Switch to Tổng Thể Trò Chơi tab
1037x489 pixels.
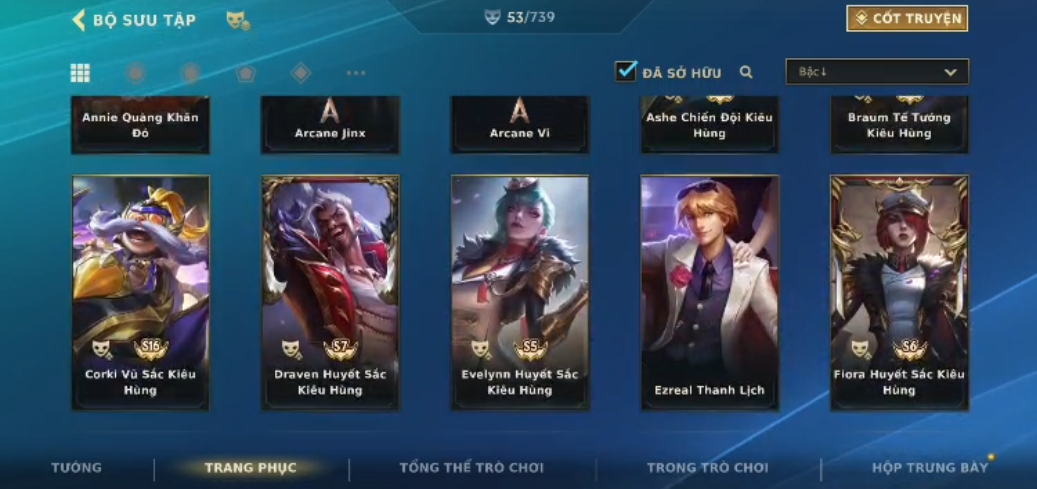472,468
